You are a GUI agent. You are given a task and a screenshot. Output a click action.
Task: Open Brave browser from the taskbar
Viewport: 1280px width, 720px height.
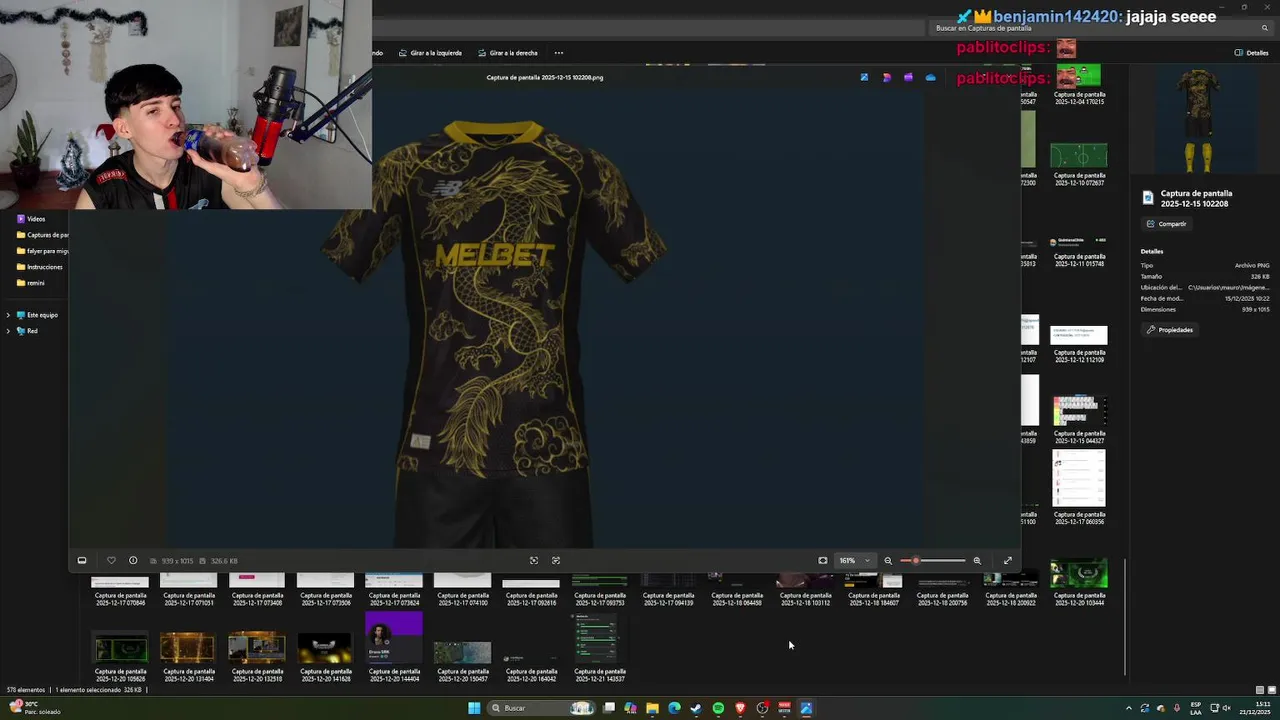(x=740, y=708)
